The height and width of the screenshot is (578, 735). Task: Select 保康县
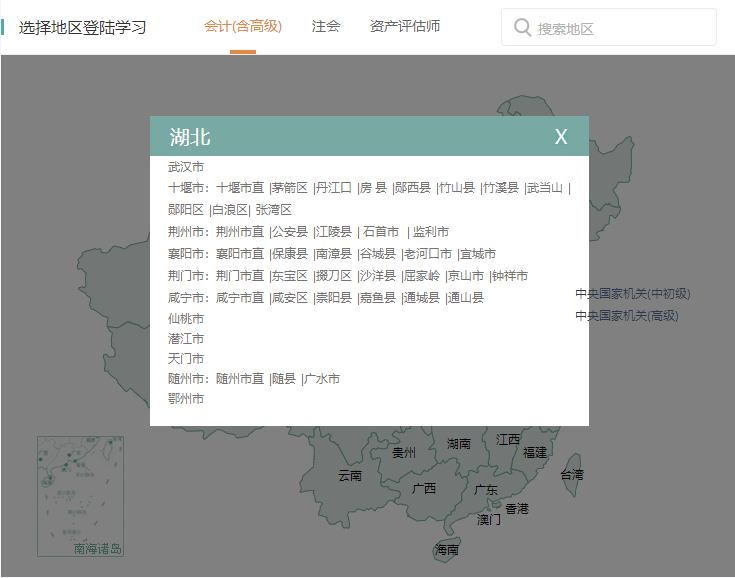(290, 254)
